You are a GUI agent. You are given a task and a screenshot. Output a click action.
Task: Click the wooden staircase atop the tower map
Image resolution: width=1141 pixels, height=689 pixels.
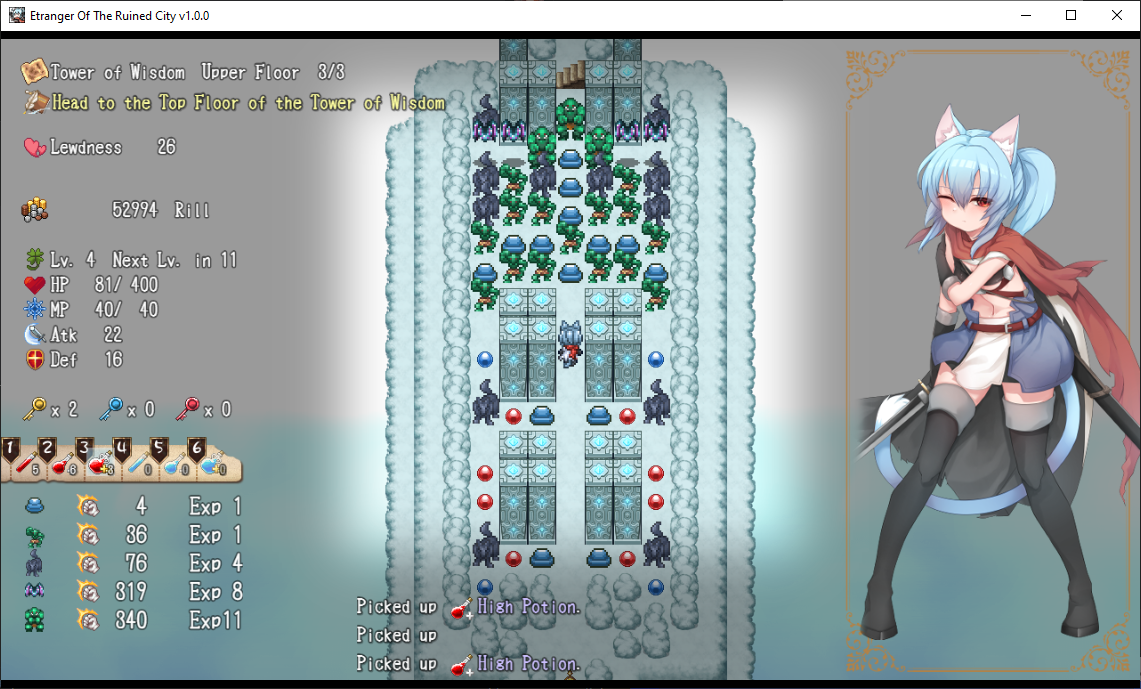[570, 75]
